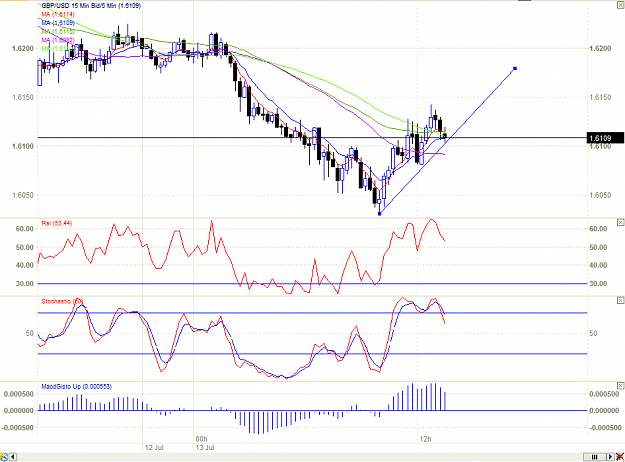Close the MacdGisto indicator panel
The image size is (625, 462).
(x=621, y=385)
